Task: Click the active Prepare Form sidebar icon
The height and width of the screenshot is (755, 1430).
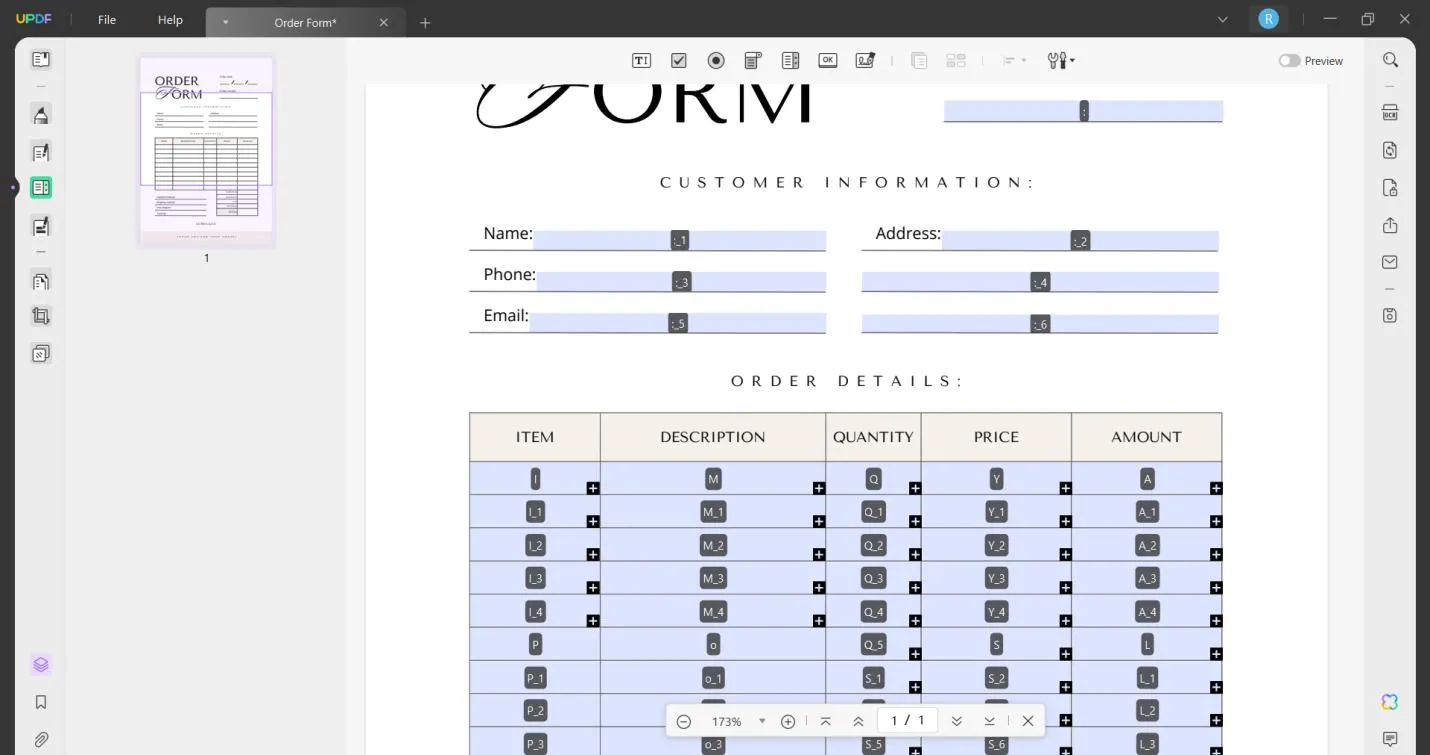Action: tap(41, 187)
